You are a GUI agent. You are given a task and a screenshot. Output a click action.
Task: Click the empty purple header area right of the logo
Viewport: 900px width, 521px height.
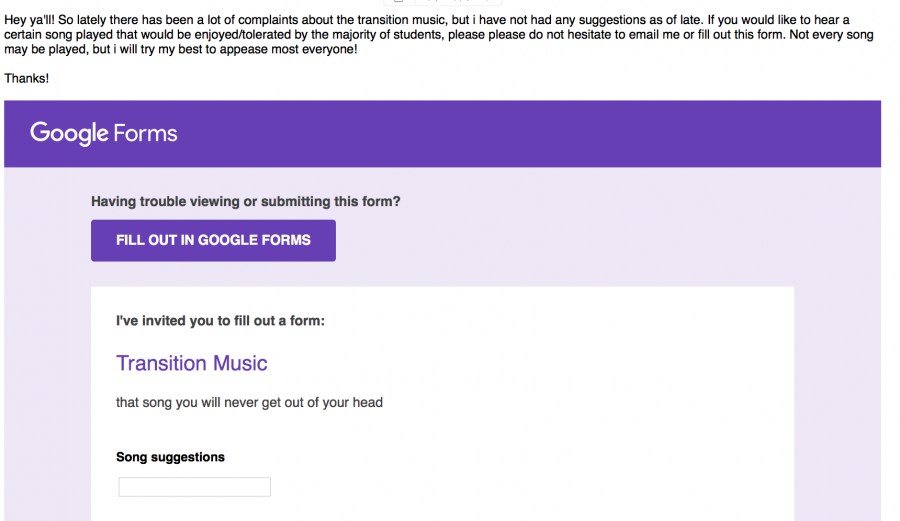point(528,134)
